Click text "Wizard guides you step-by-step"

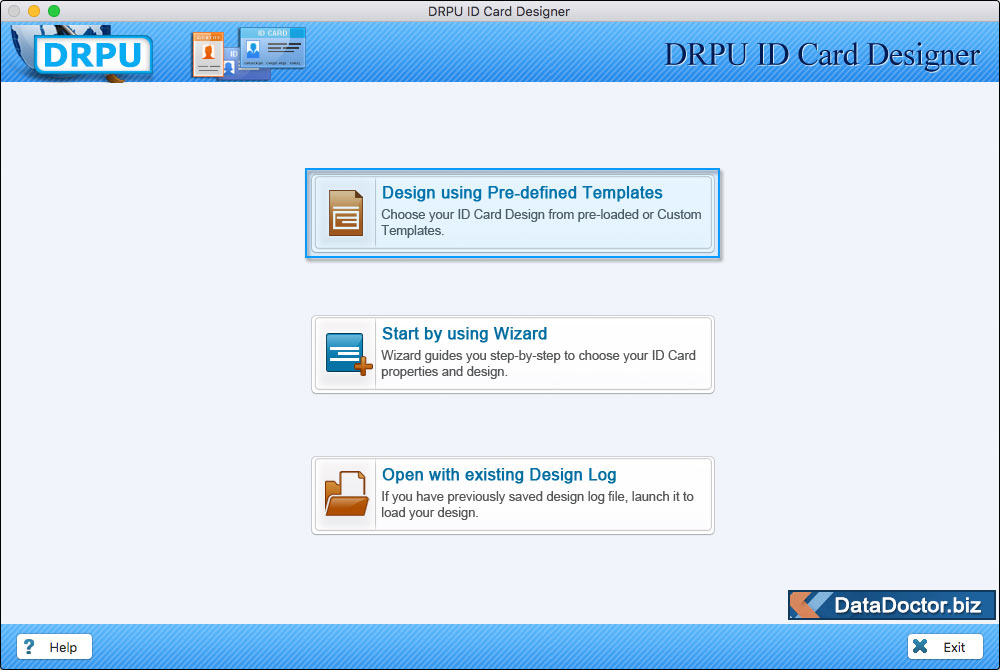click(471, 356)
